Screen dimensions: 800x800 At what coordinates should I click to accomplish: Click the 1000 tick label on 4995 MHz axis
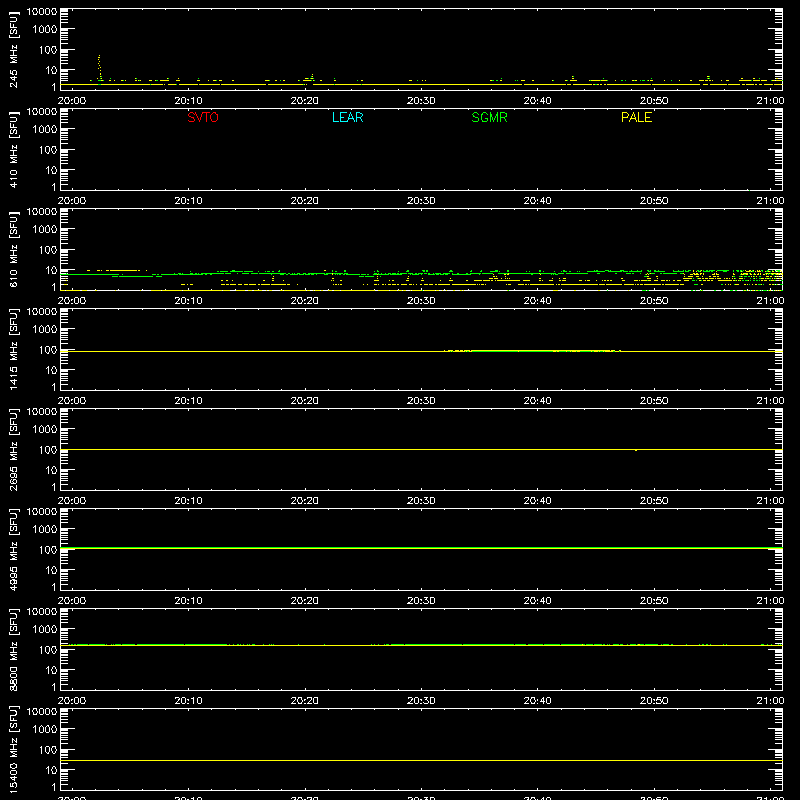point(45,530)
